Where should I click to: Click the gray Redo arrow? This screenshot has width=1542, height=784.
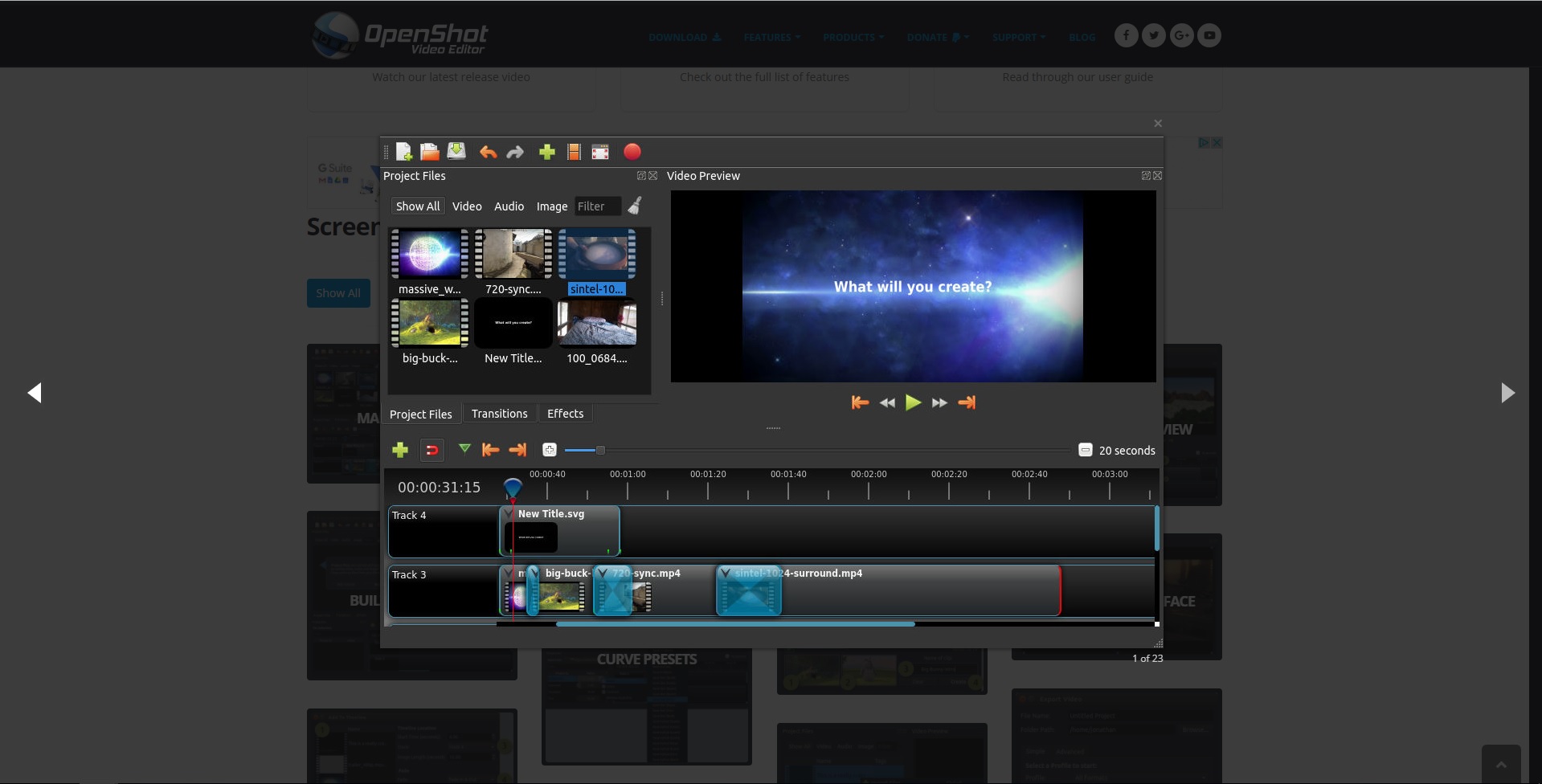pos(515,152)
